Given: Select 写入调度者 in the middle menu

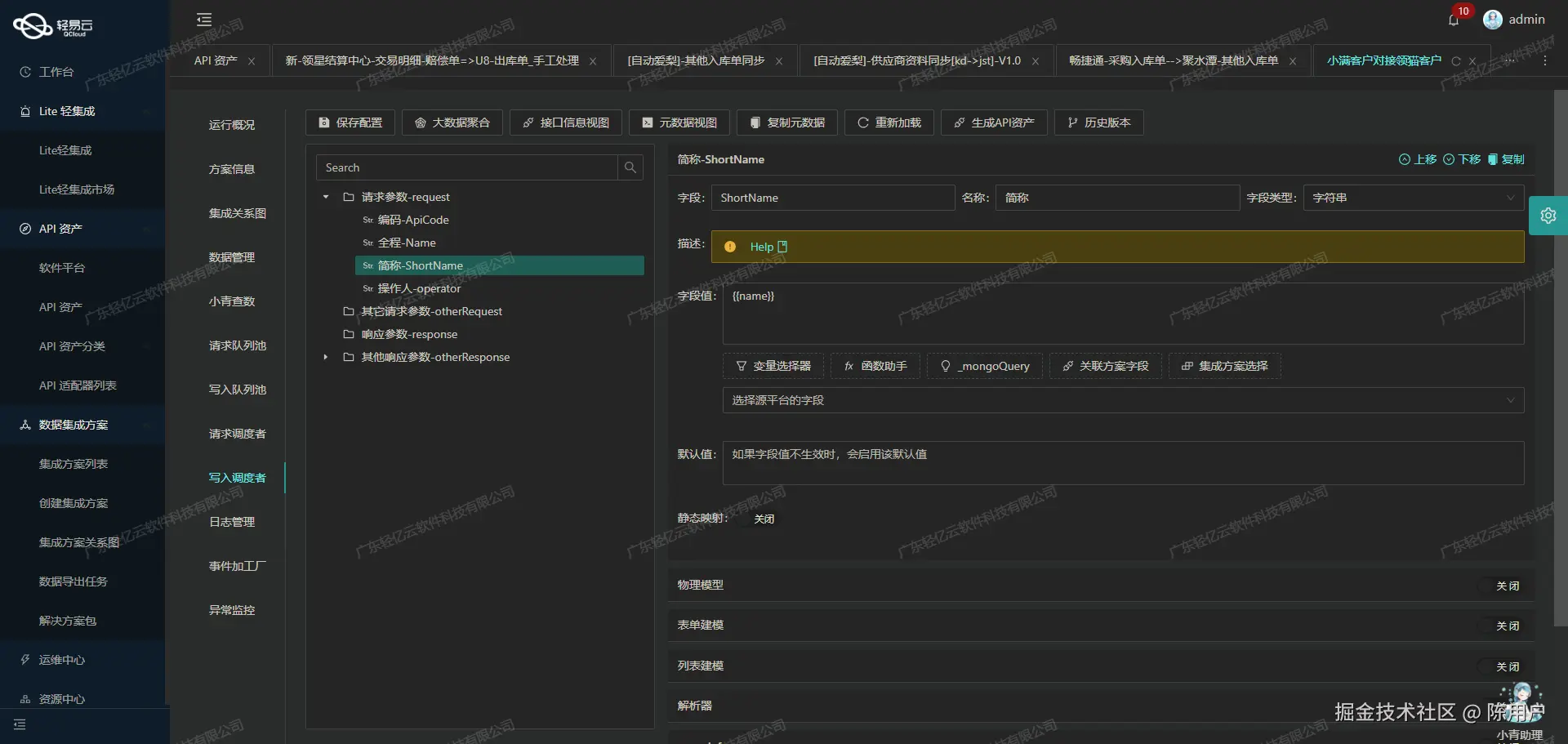Looking at the screenshot, I should click(x=238, y=478).
